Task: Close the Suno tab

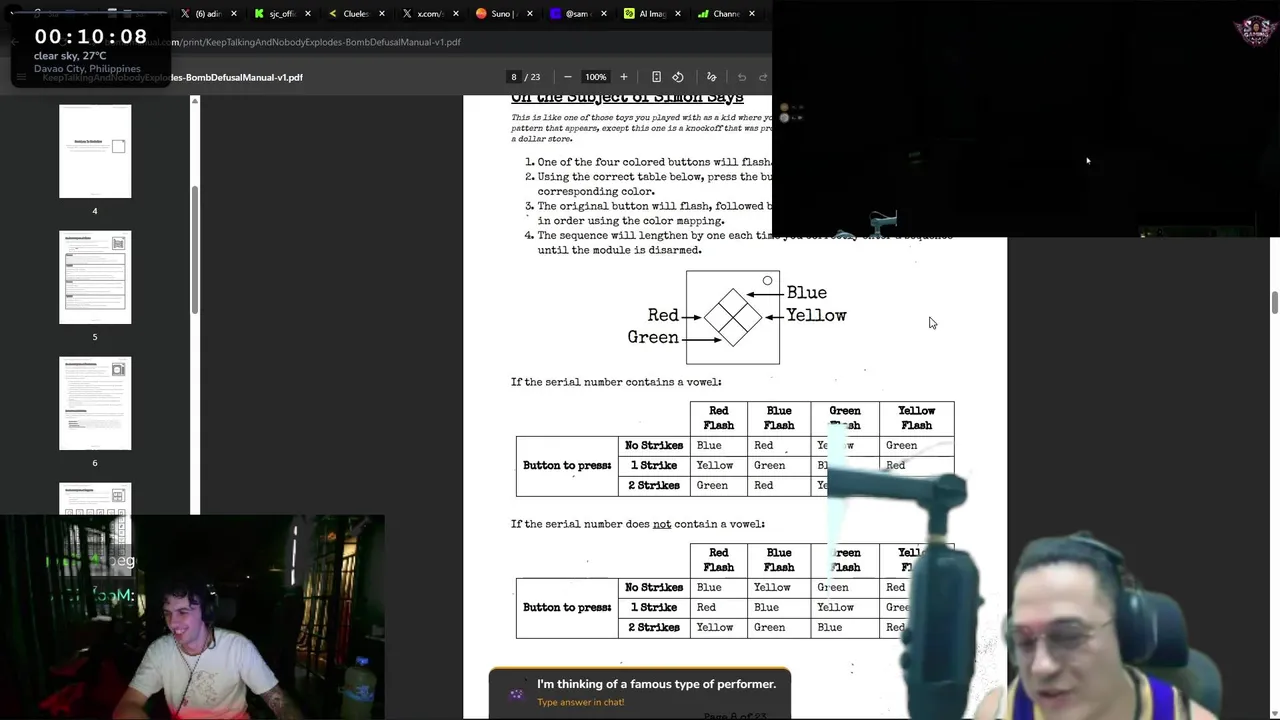Action: tap(530, 14)
